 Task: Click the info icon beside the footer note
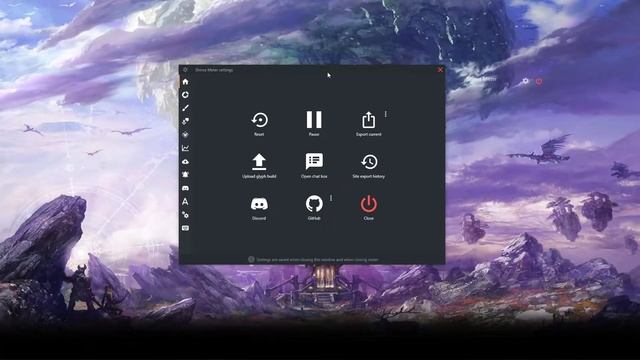click(x=251, y=260)
